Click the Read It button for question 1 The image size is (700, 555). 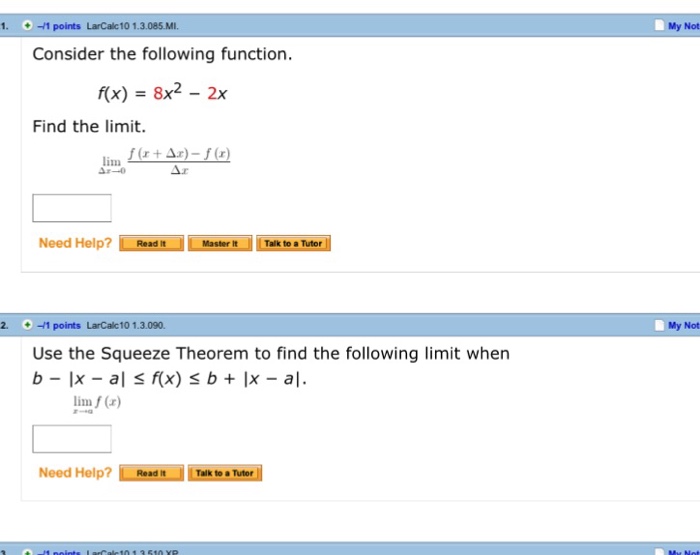click(x=151, y=243)
